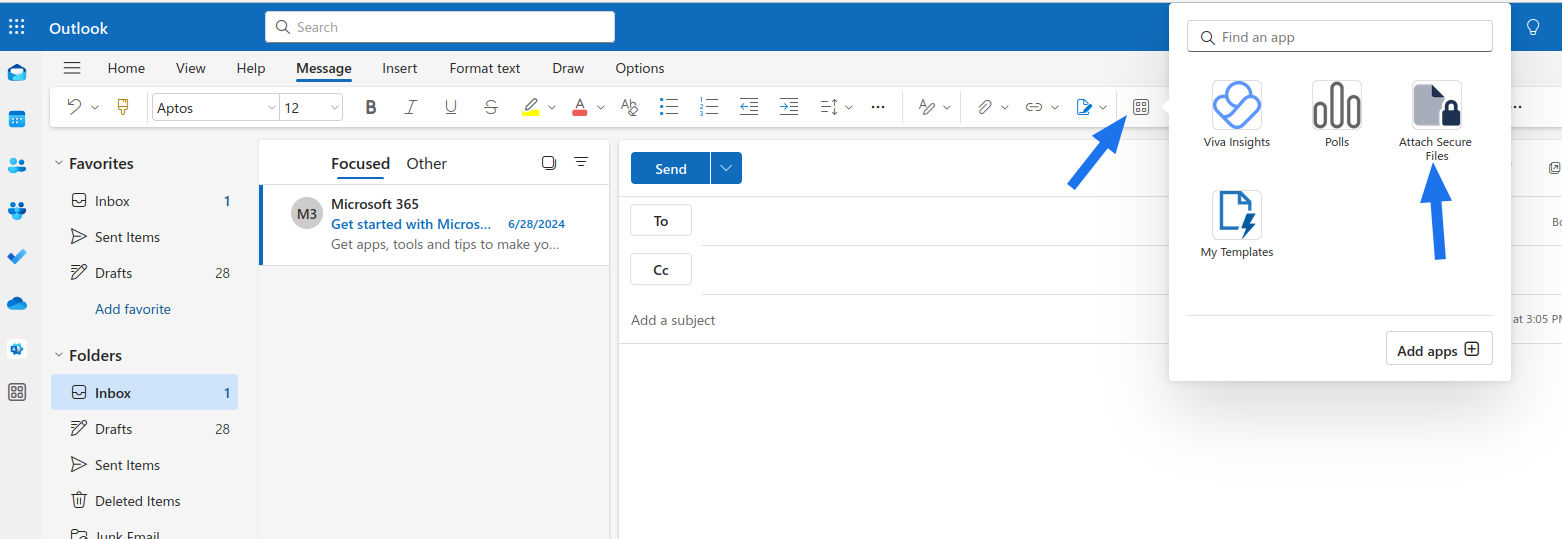1562x539 pixels.
Task: Click the lightbulb tips icon
Action: (x=1533, y=27)
